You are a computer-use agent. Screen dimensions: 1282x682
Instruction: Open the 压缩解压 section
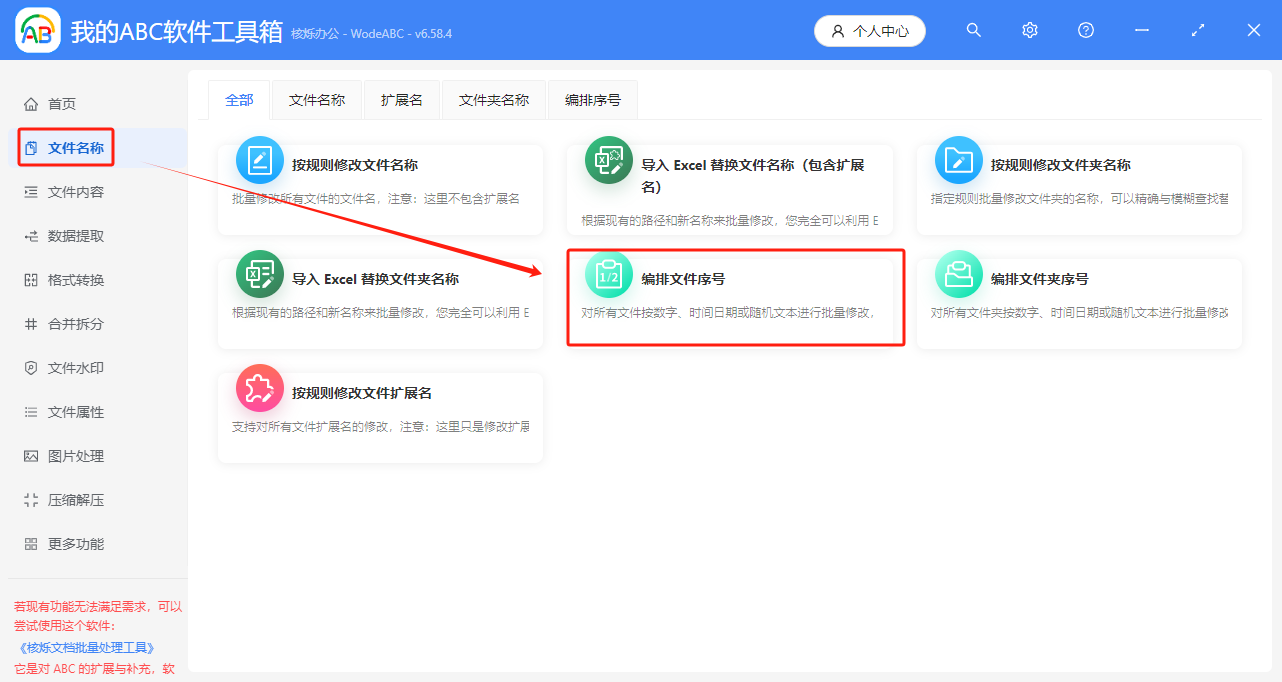tap(64, 499)
